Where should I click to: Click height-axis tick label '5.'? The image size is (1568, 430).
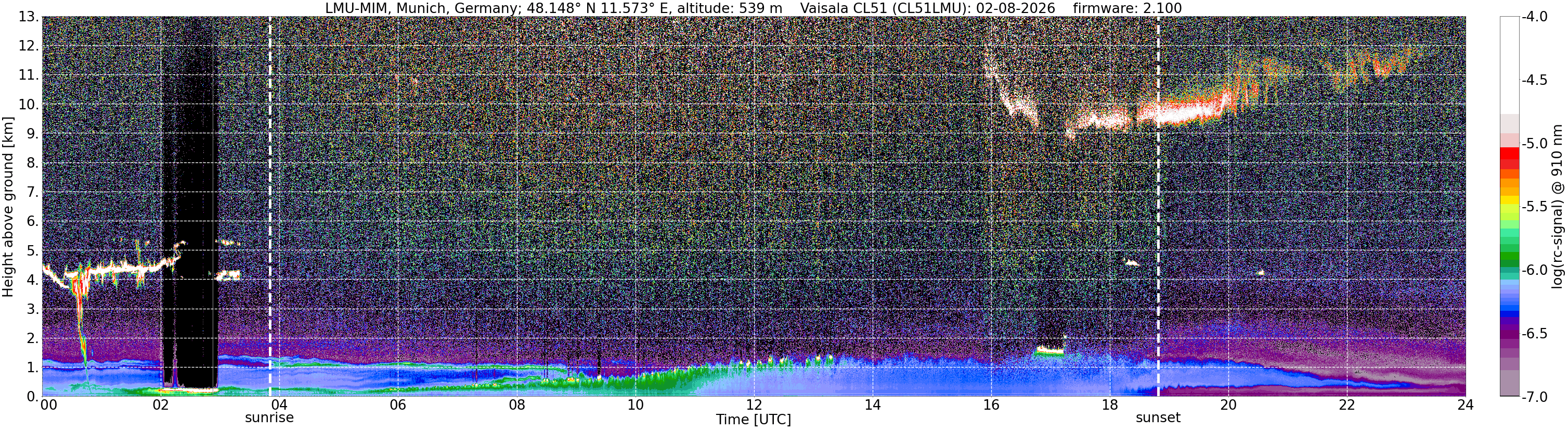tap(33, 251)
